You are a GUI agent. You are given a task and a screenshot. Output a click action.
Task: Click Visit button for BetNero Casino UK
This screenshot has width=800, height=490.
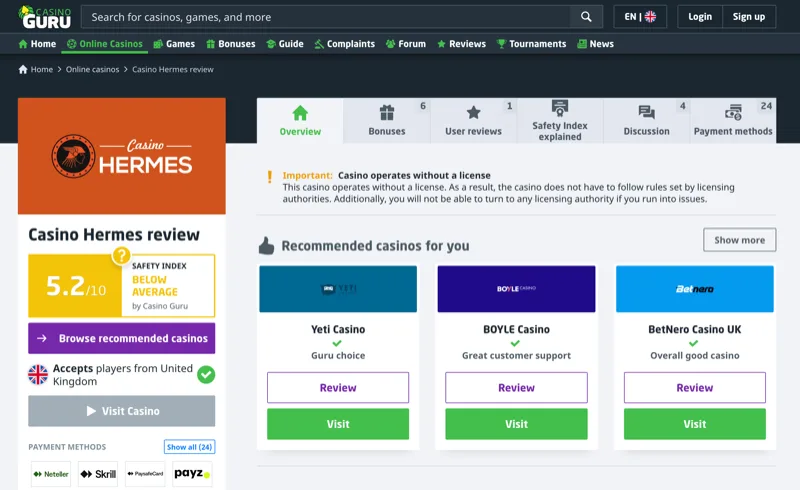coord(695,424)
